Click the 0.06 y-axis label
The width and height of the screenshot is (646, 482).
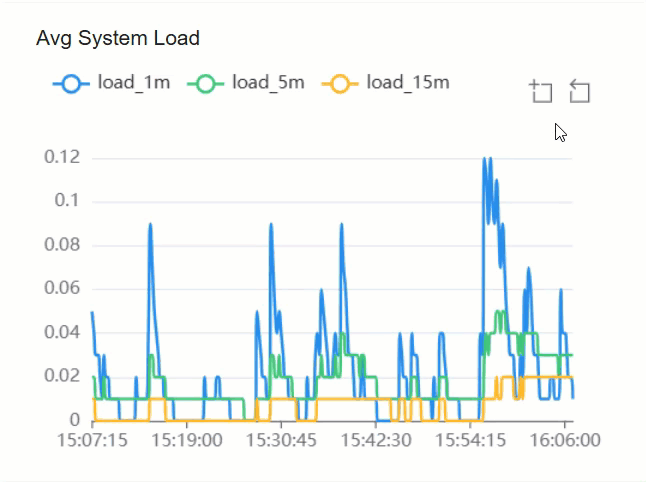click(61, 289)
